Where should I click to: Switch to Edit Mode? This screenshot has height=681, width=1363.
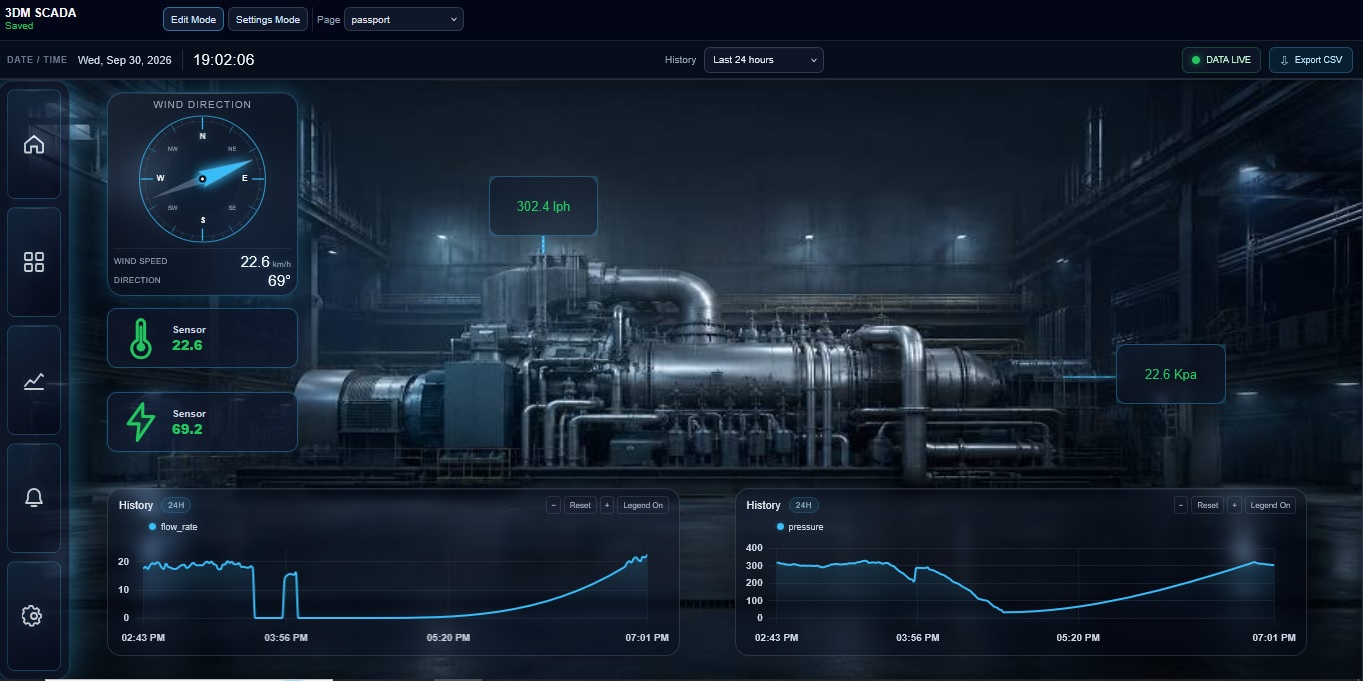[193, 19]
